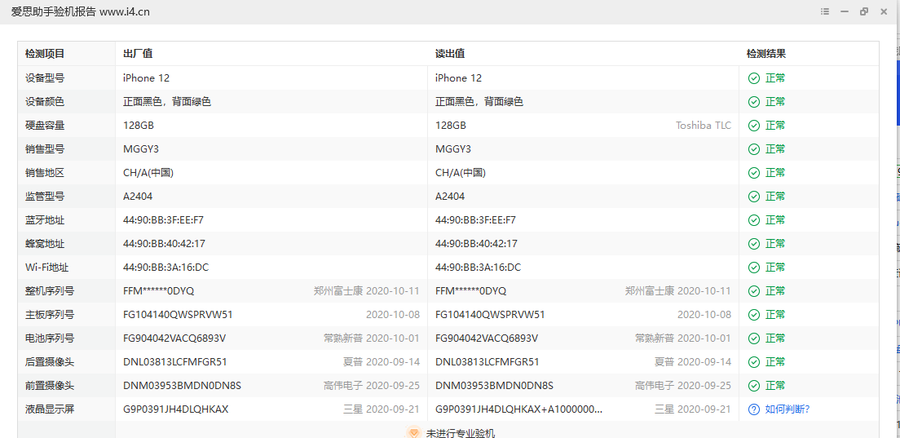Image resolution: width=900 pixels, height=438 pixels.
Task: Click the 电池序列号 row label
Action: click(x=49, y=338)
